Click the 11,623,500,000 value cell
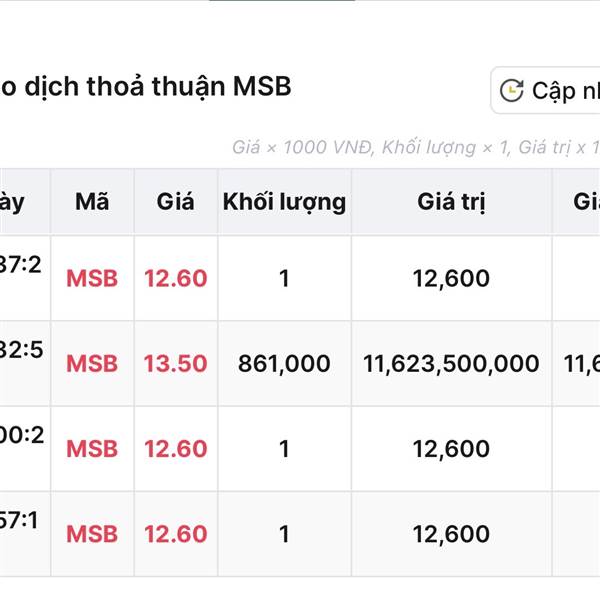 (x=451, y=364)
